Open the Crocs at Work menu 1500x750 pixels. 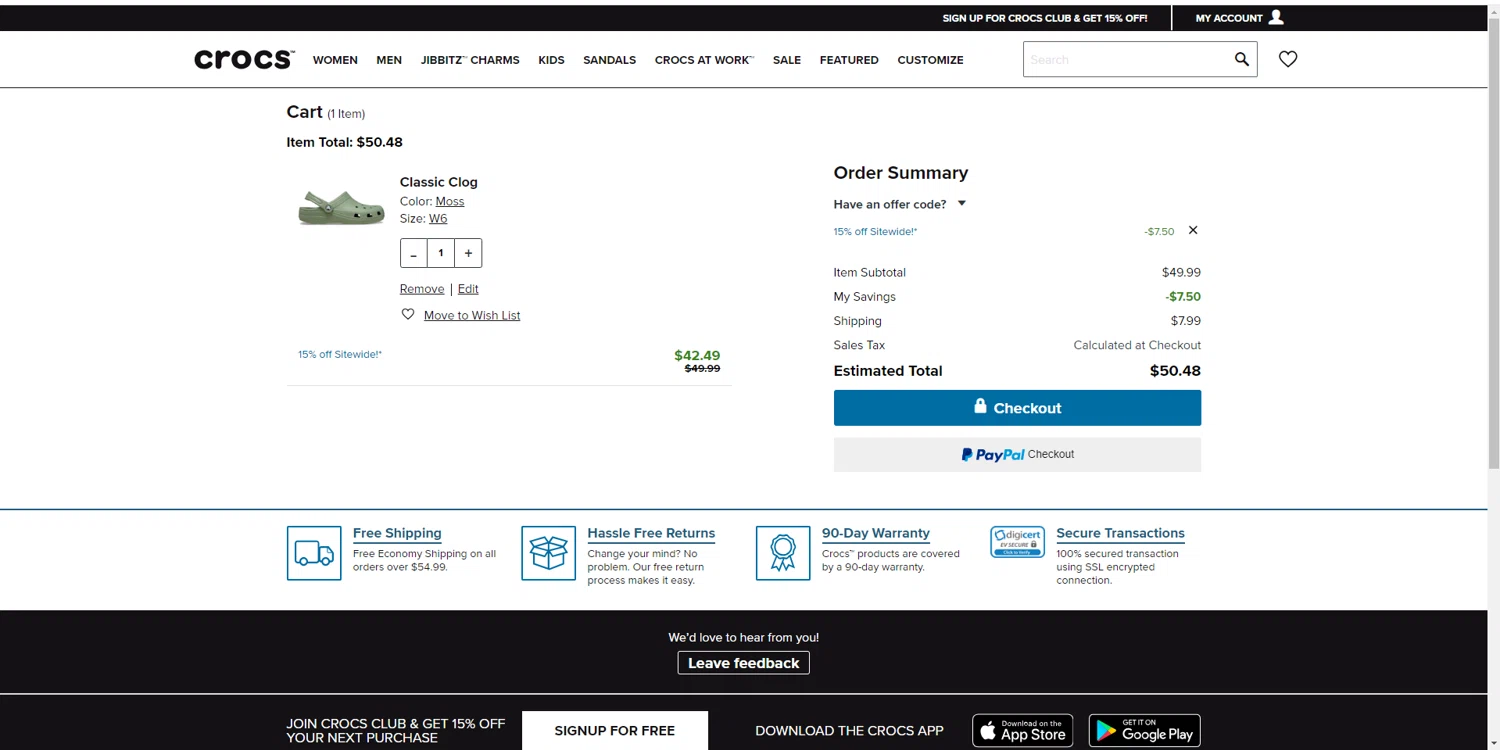(x=704, y=60)
